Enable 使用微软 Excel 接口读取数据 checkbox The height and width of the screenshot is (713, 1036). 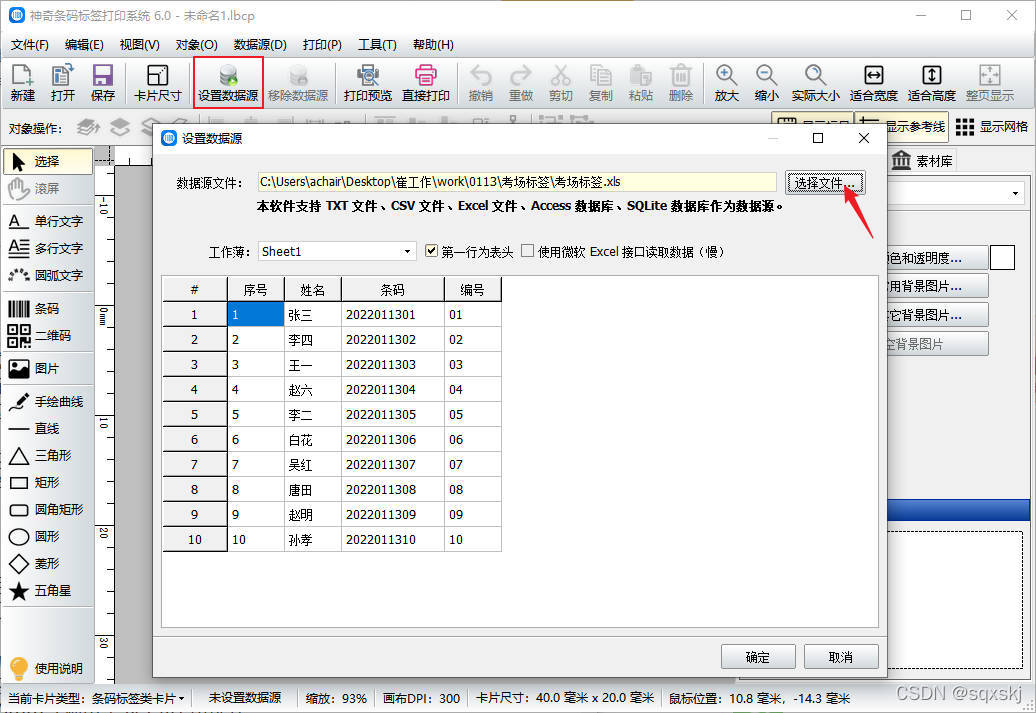point(527,251)
